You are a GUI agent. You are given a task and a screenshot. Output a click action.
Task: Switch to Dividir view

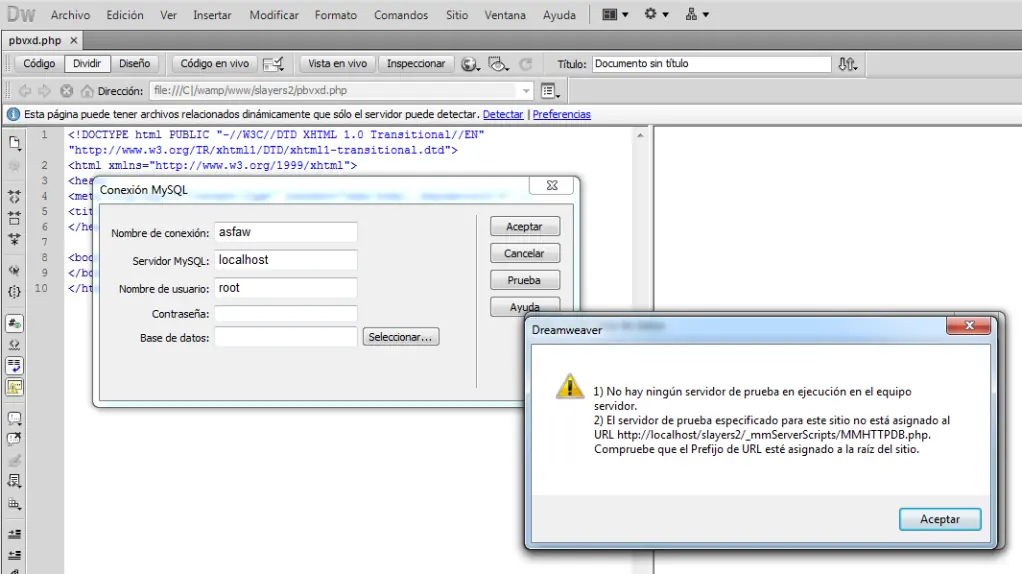87,63
